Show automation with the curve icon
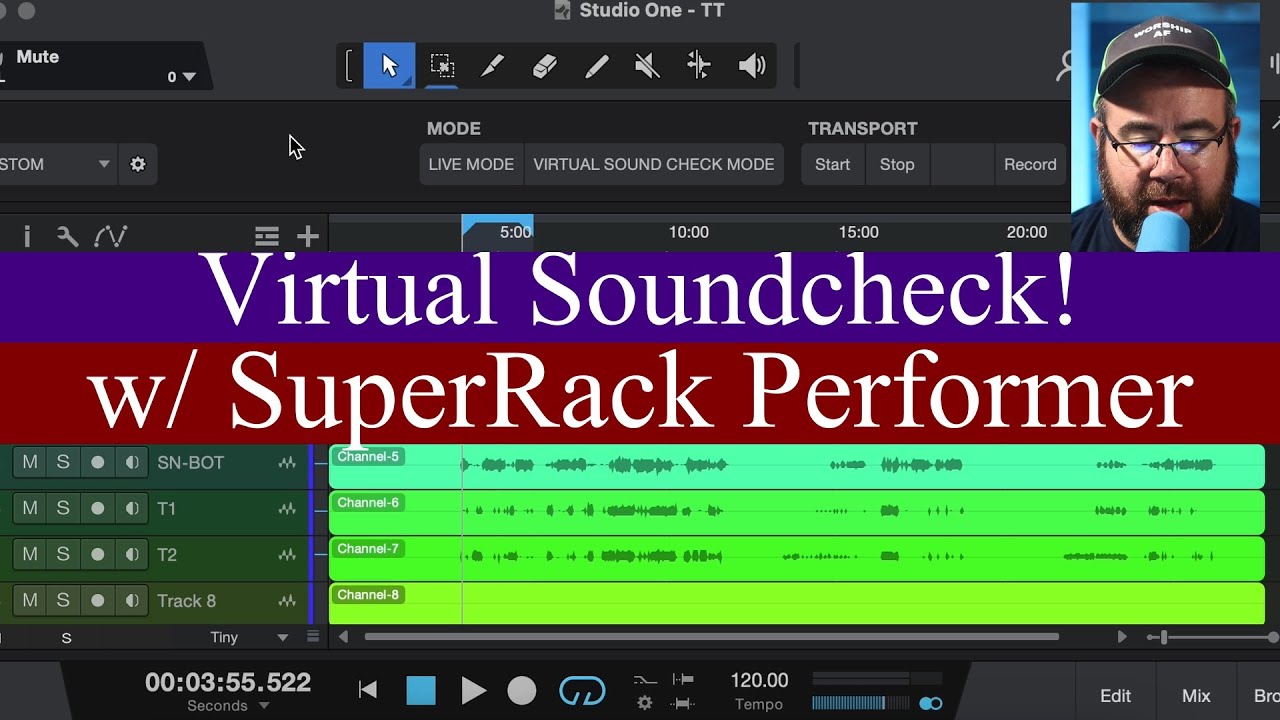Screen dimensions: 1280x720 tap(110, 236)
